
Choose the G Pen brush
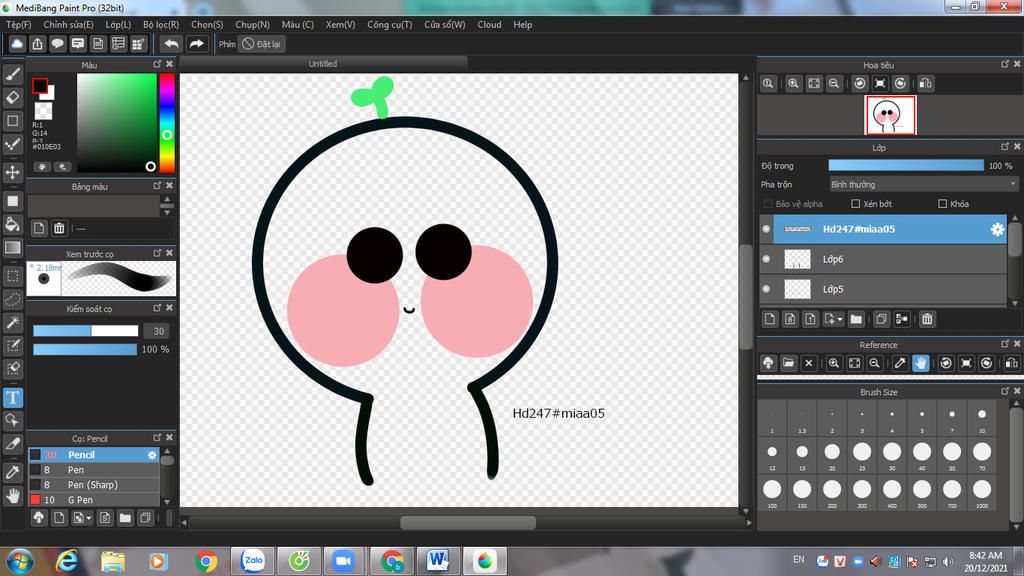(80, 499)
